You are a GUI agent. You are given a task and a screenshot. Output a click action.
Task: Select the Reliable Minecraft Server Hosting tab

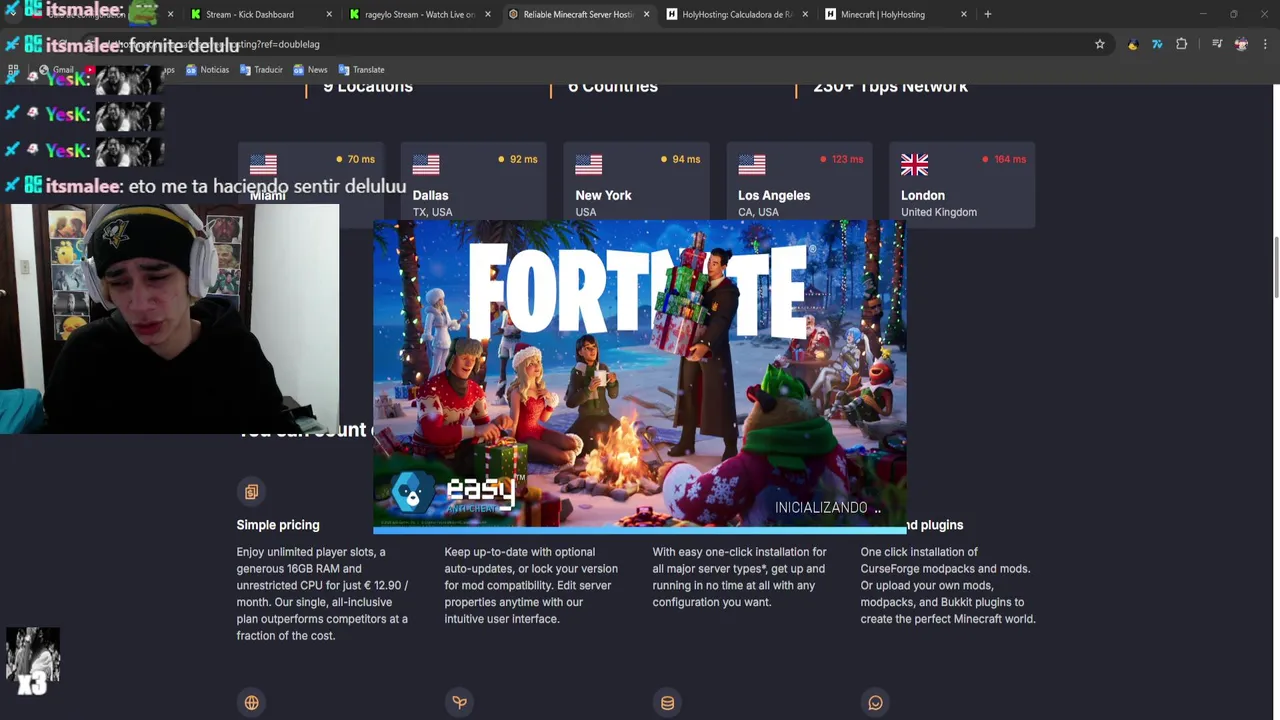pyautogui.click(x=578, y=14)
